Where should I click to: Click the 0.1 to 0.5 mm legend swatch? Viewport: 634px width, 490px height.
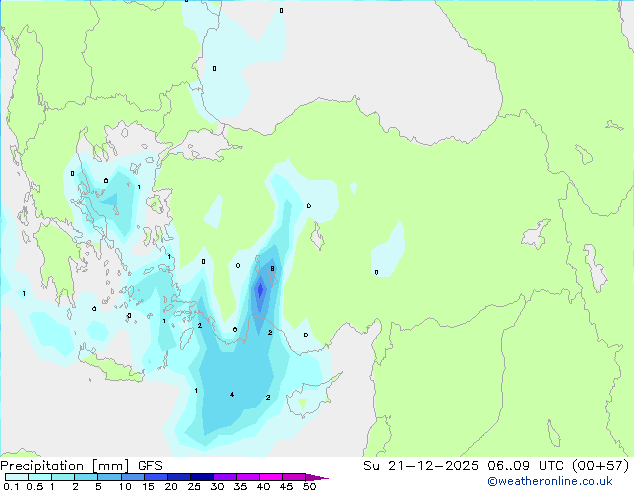coord(17,477)
